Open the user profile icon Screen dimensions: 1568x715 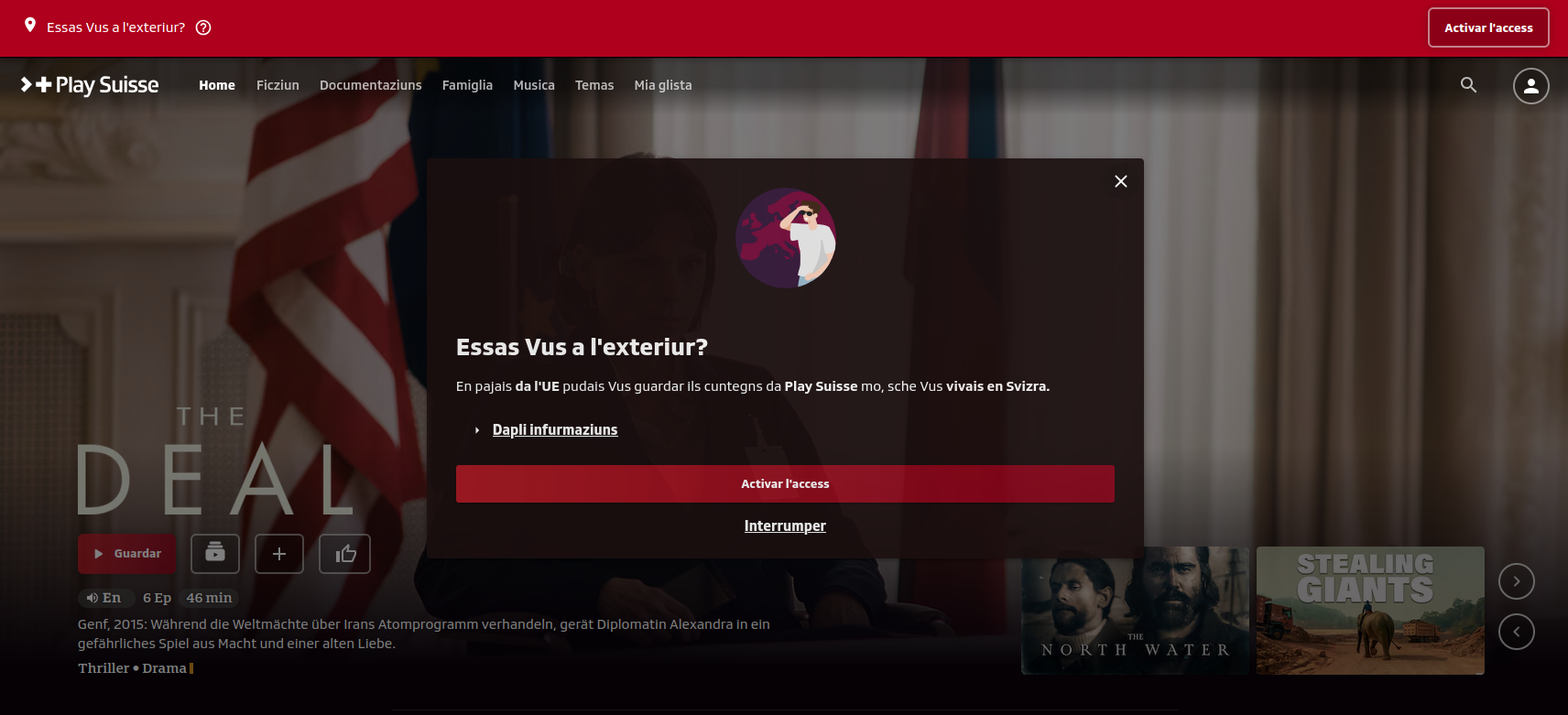(x=1530, y=86)
